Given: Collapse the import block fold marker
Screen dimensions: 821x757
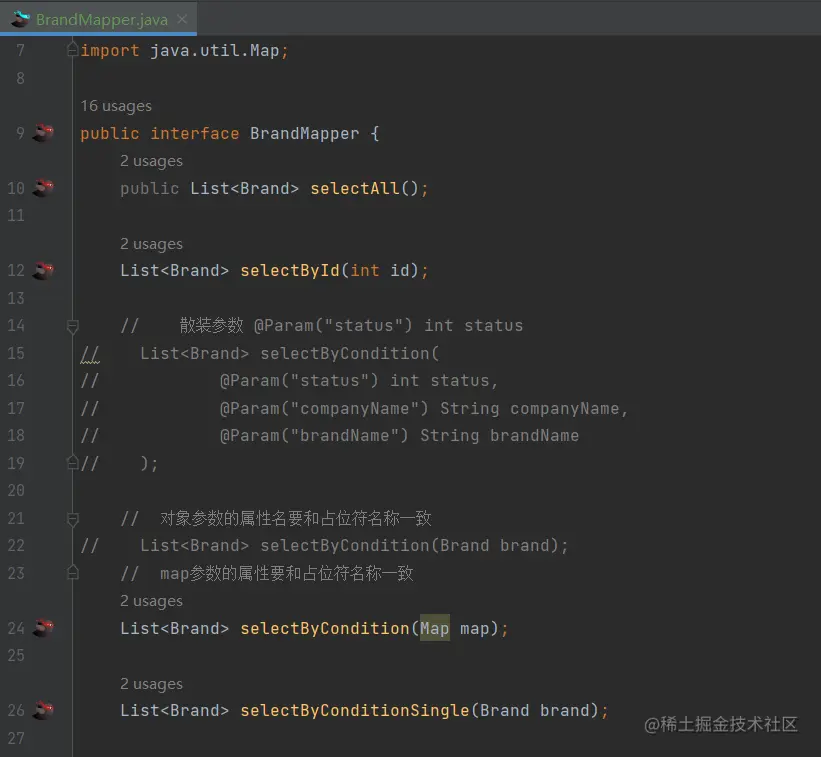Looking at the screenshot, I should (x=73, y=50).
